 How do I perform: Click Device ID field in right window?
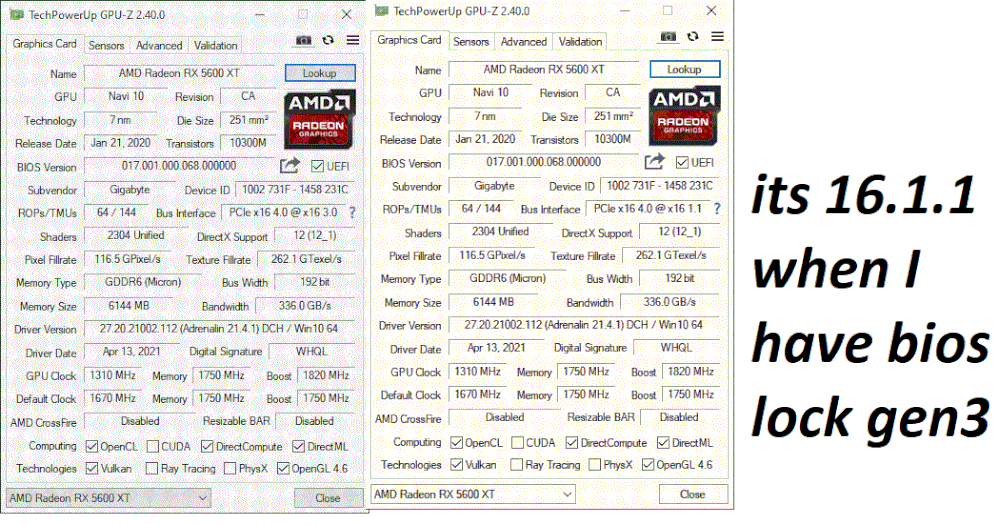(x=659, y=185)
